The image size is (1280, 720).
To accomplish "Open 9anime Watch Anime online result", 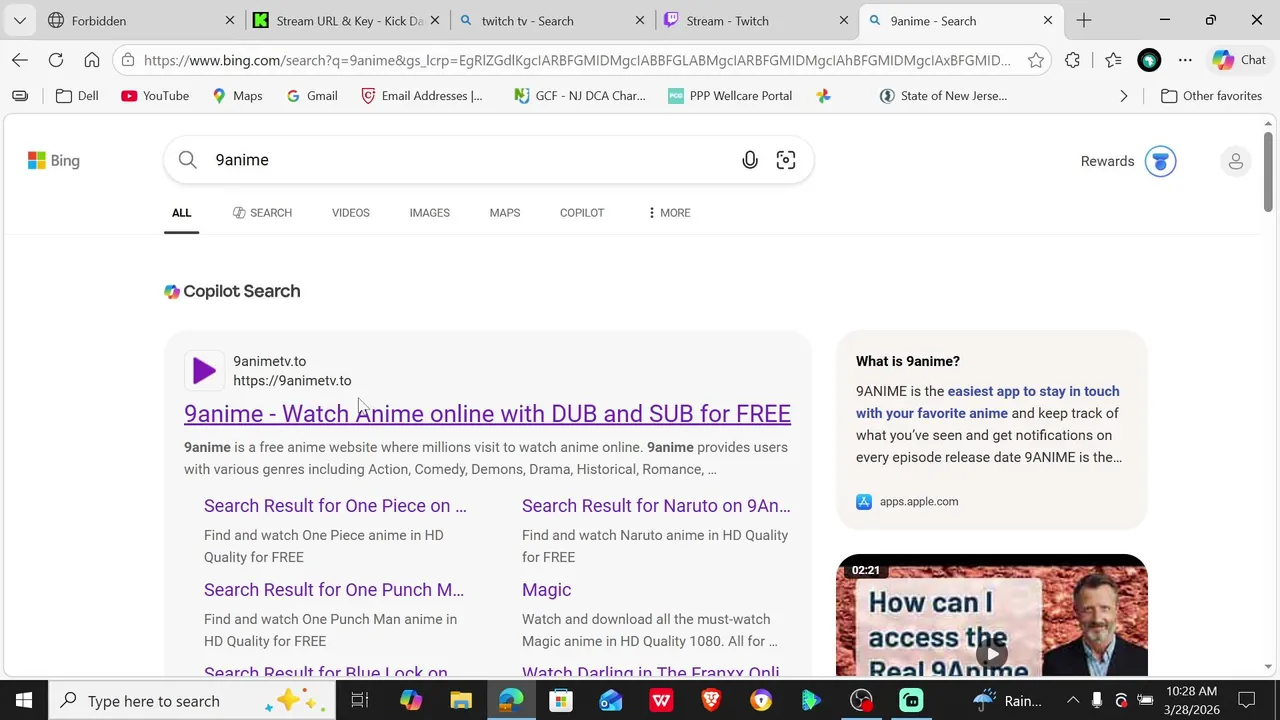I will [487, 414].
